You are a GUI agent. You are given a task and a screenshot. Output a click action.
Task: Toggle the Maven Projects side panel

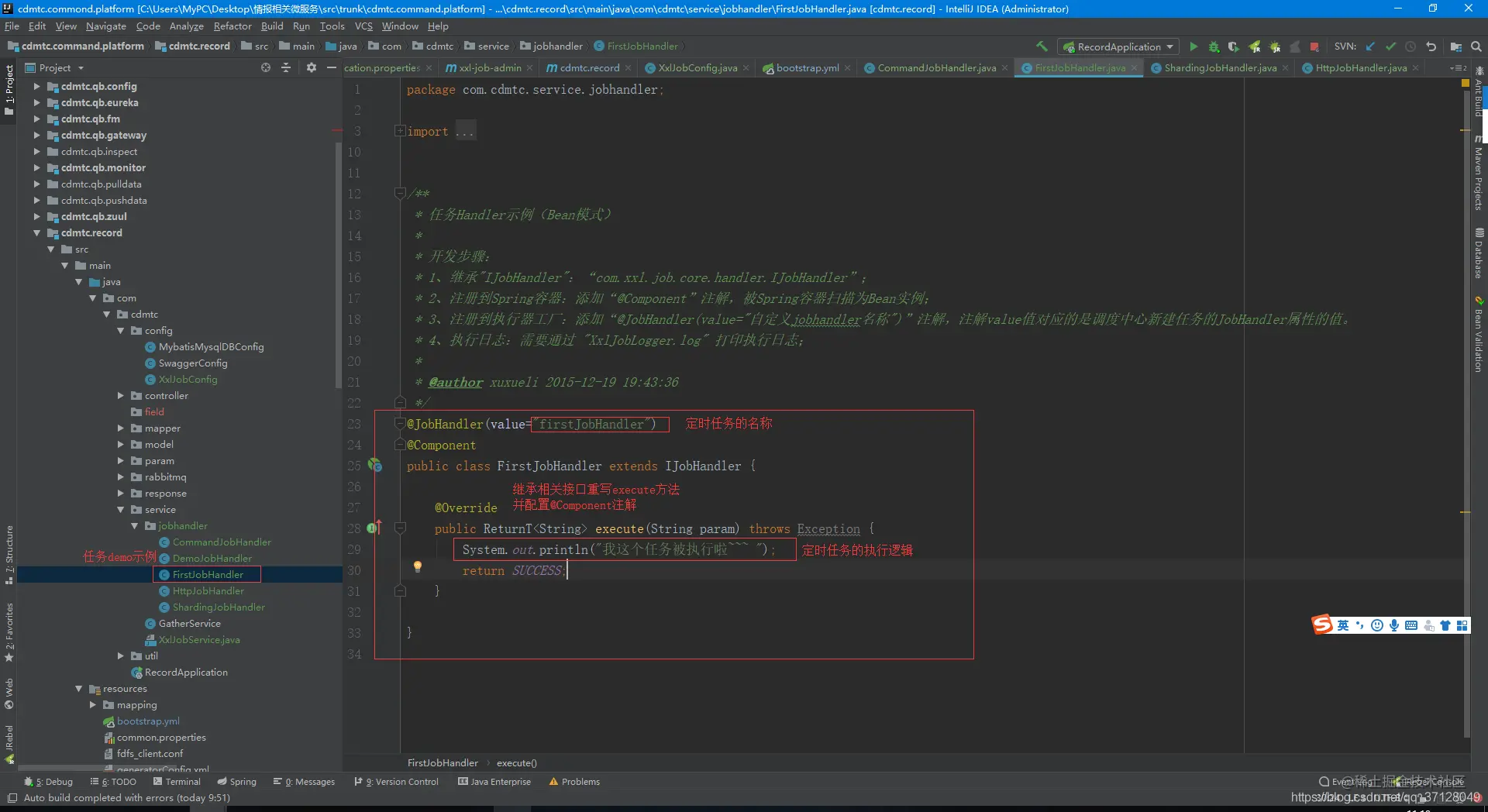(1479, 172)
